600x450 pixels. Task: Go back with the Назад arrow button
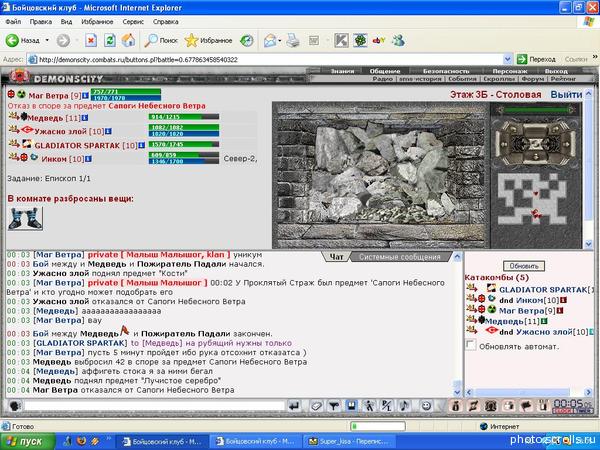23,40
